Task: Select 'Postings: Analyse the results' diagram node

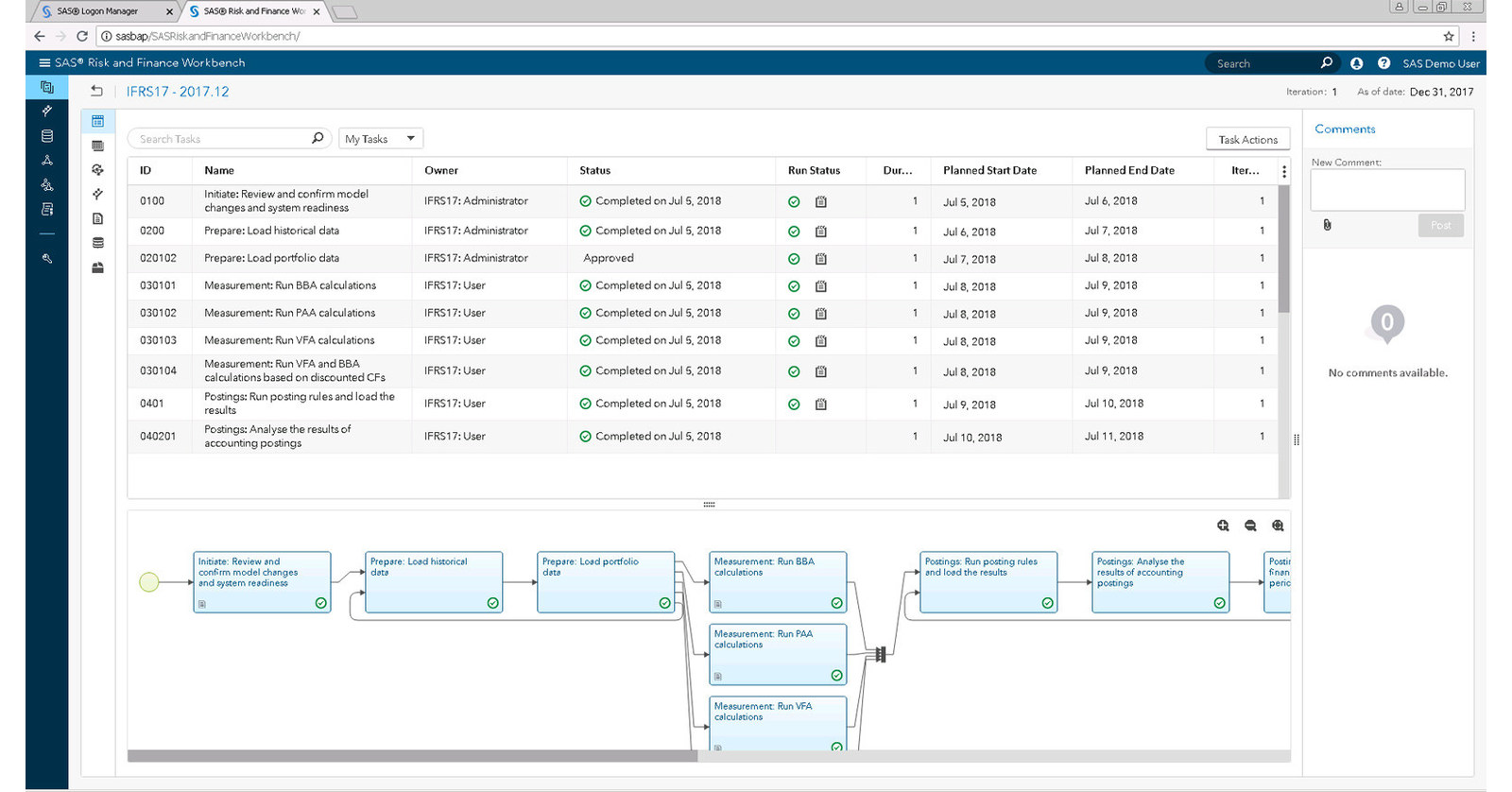Action: (1160, 582)
